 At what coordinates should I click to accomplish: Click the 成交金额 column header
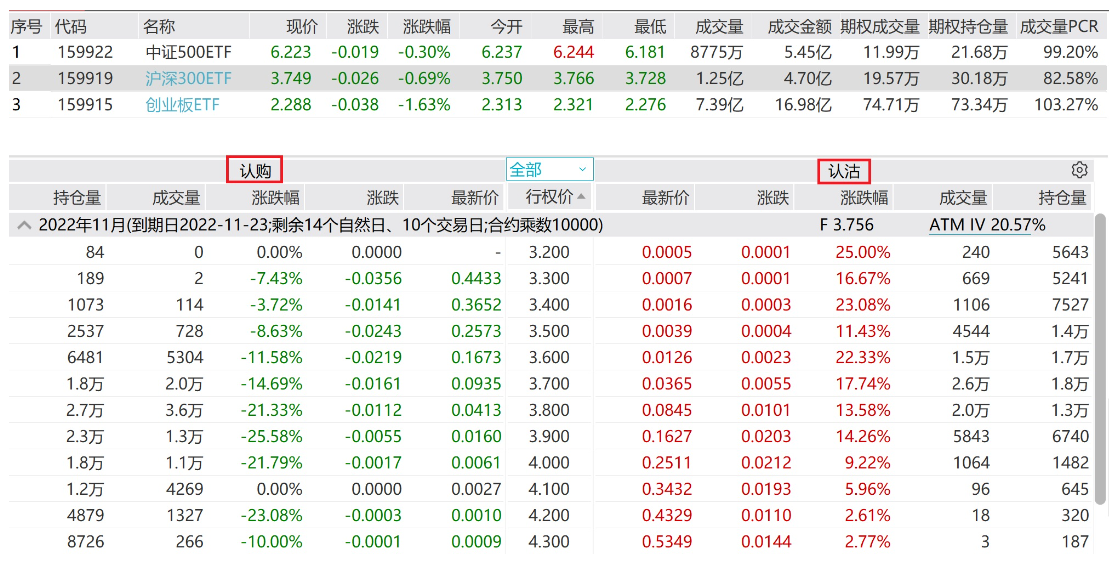(x=800, y=27)
